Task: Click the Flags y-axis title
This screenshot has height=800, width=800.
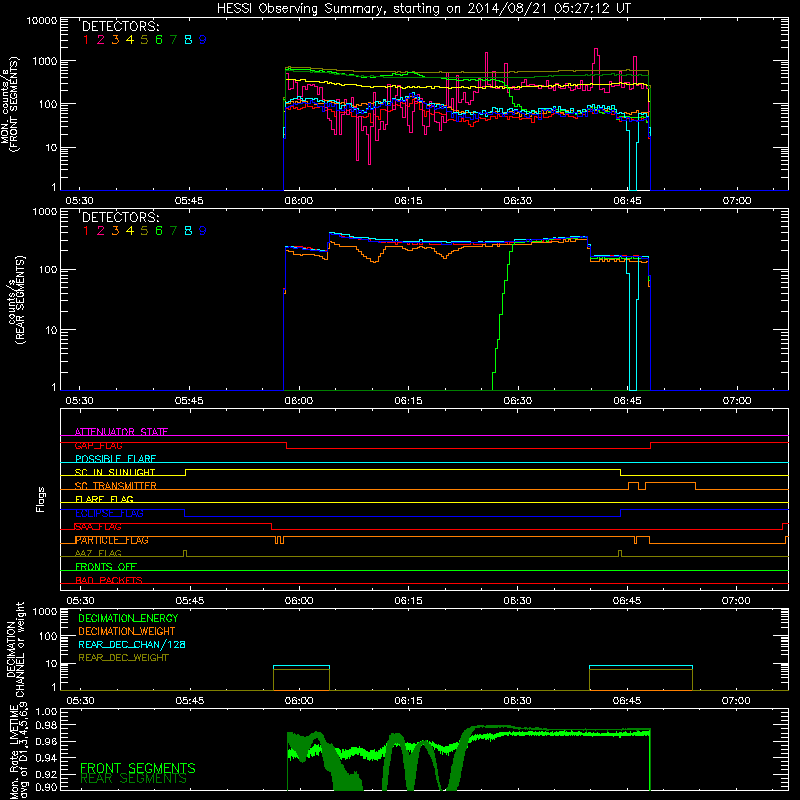Action: coord(41,499)
